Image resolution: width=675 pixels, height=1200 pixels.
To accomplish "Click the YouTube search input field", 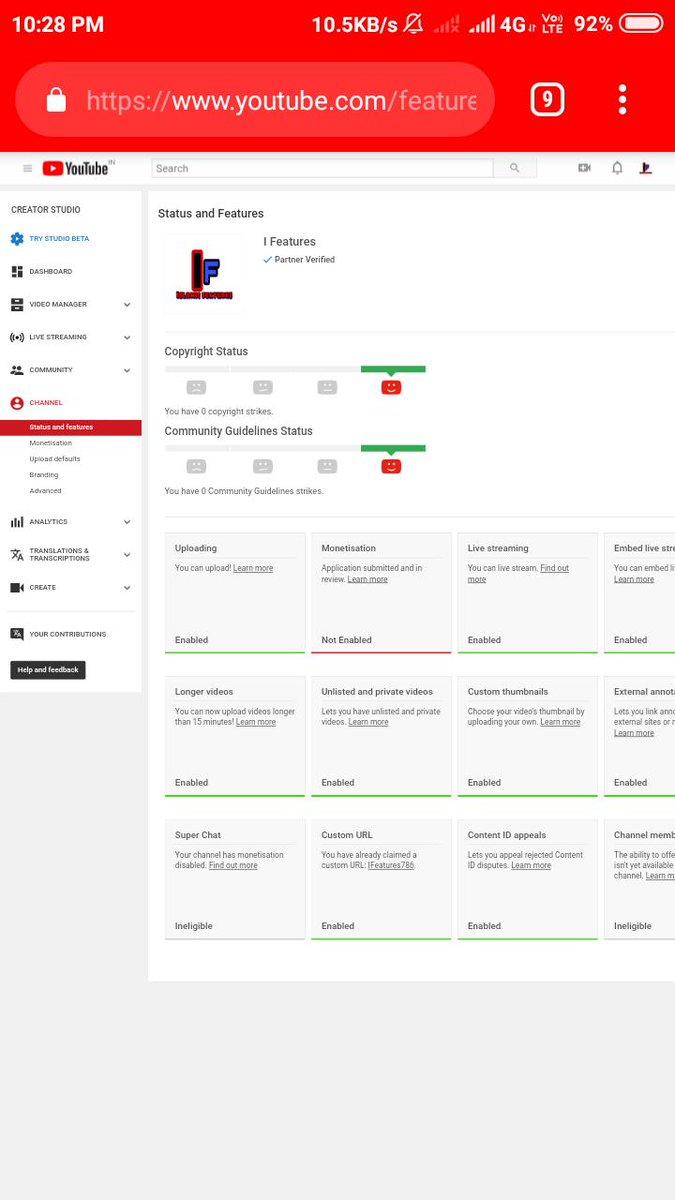I will click(322, 168).
